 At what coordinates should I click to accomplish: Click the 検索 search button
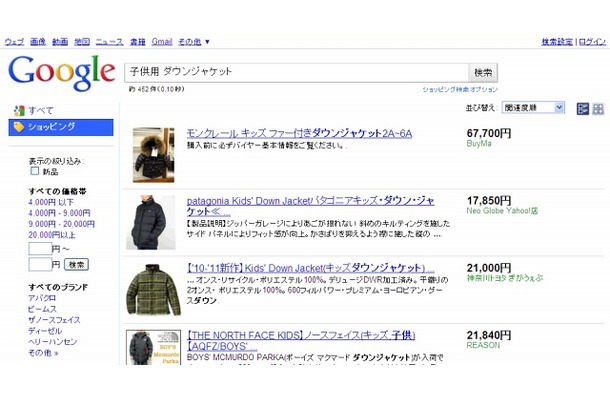click(483, 72)
